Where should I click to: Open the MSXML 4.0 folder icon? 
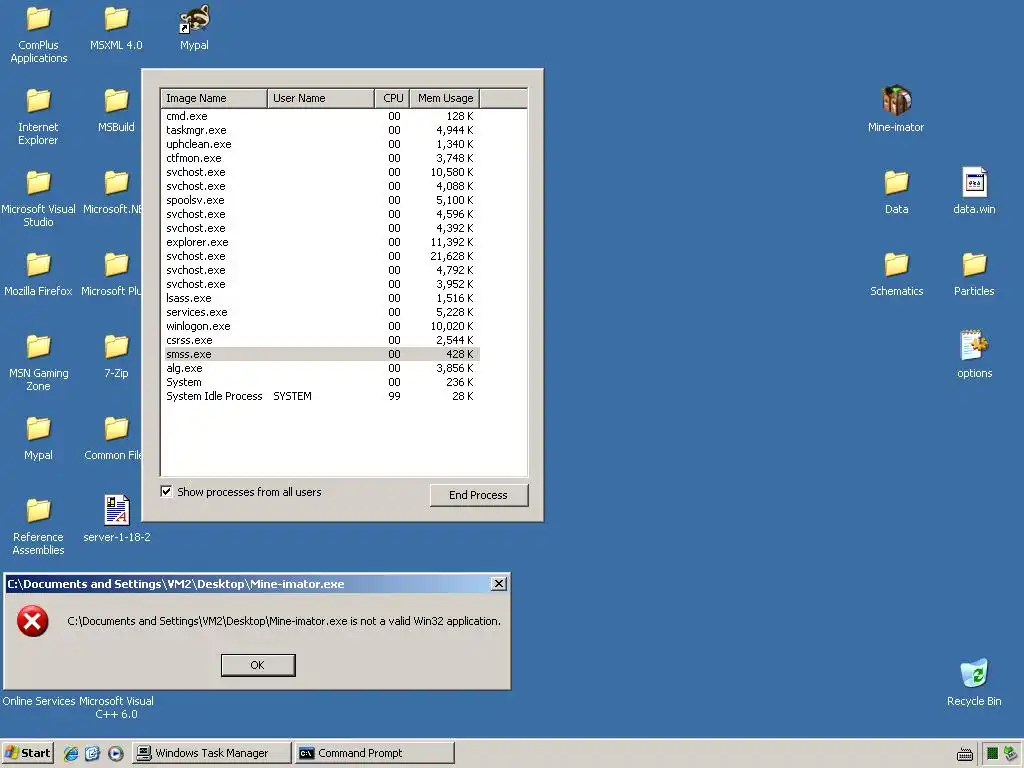pyautogui.click(x=116, y=19)
